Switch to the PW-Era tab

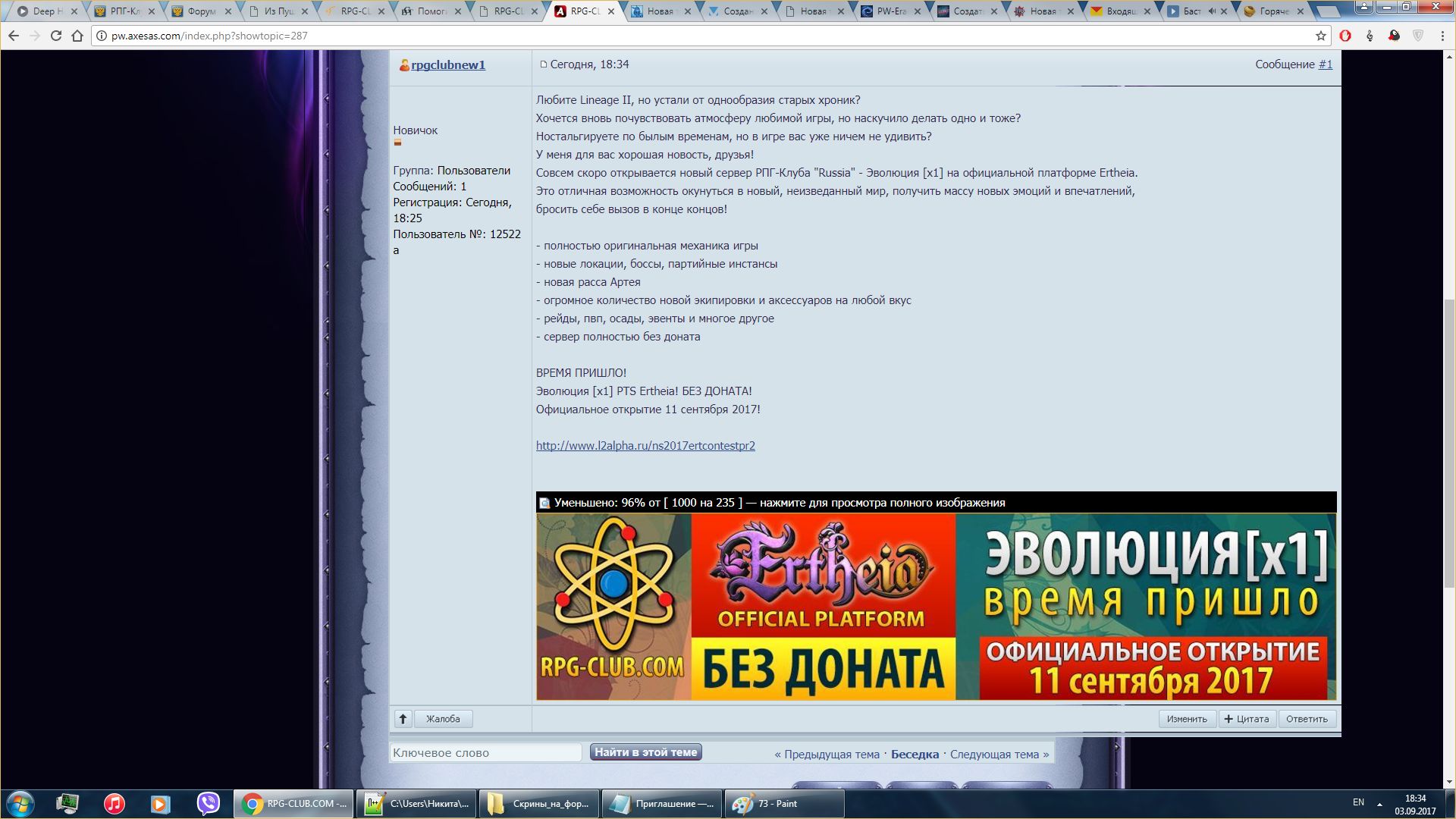point(890,11)
